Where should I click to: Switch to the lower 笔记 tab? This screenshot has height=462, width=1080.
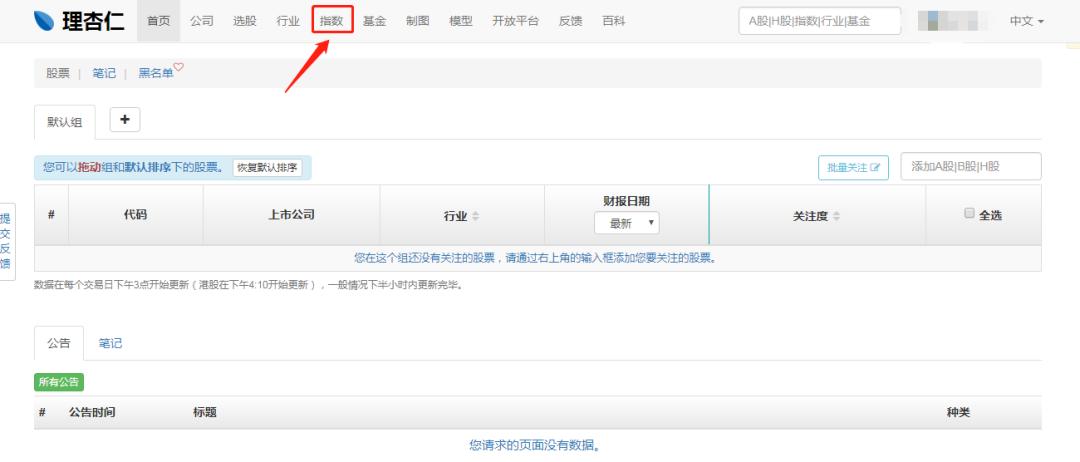tap(110, 343)
